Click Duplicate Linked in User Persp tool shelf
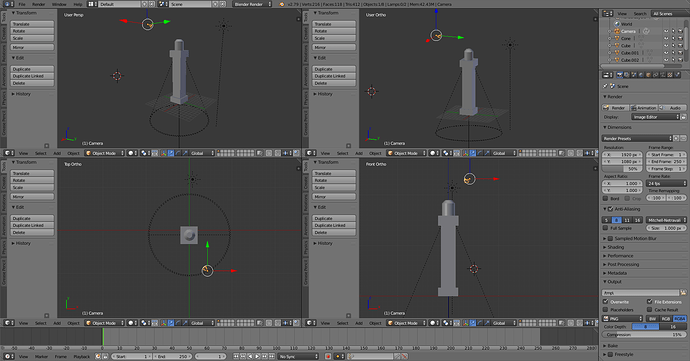This screenshot has width=690, height=361. point(32,76)
